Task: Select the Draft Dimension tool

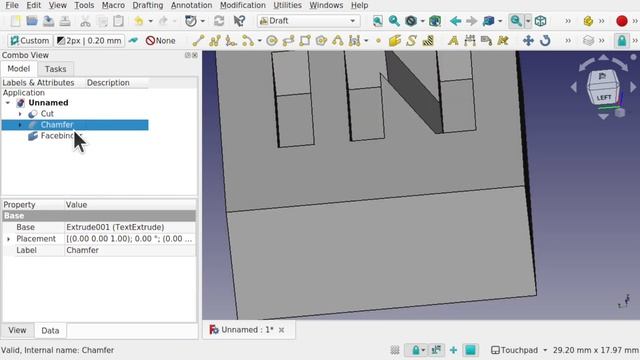Action: [469, 40]
